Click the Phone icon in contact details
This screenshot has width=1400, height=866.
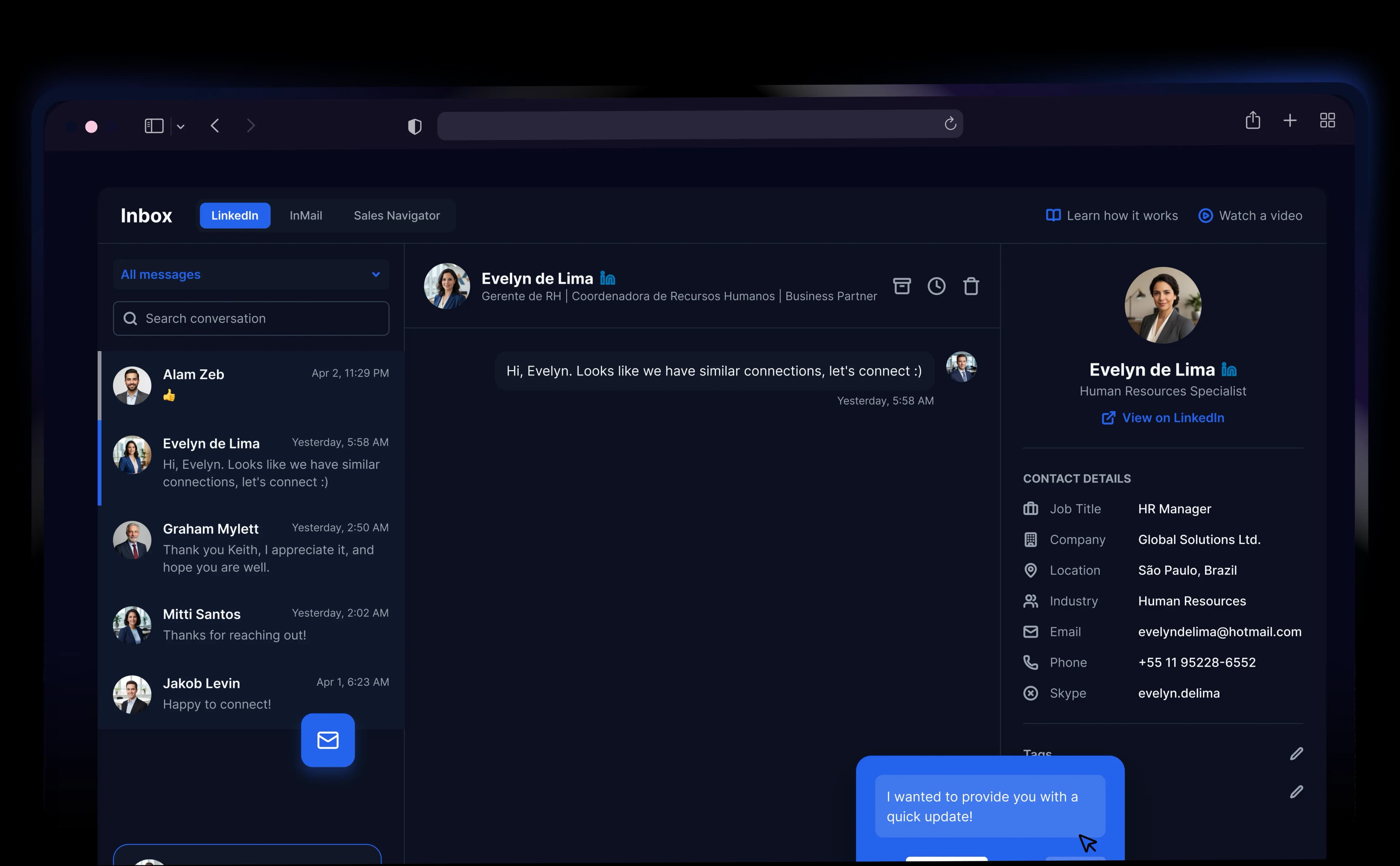pos(1031,662)
